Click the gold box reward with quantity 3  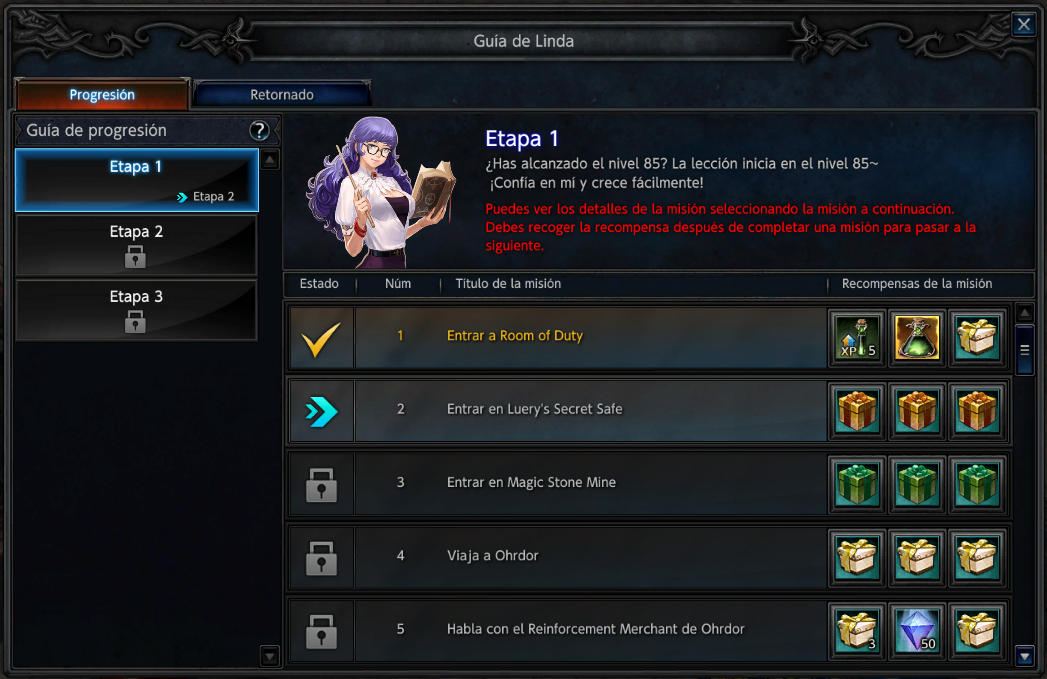857,631
